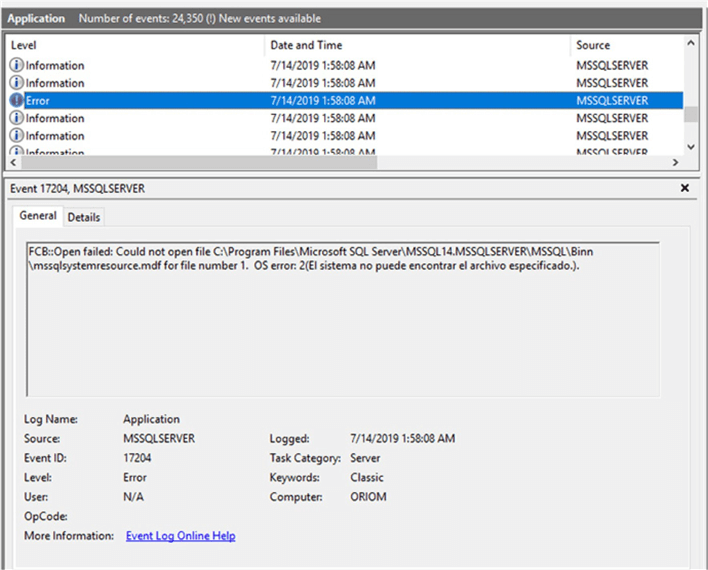Click the blue information icon in the first event row
Image resolution: width=708 pixels, height=570 pixels.
[x=16, y=65]
